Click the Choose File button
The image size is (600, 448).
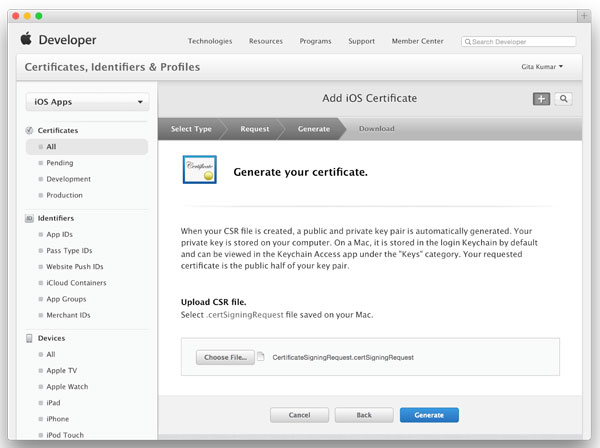pos(225,357)
